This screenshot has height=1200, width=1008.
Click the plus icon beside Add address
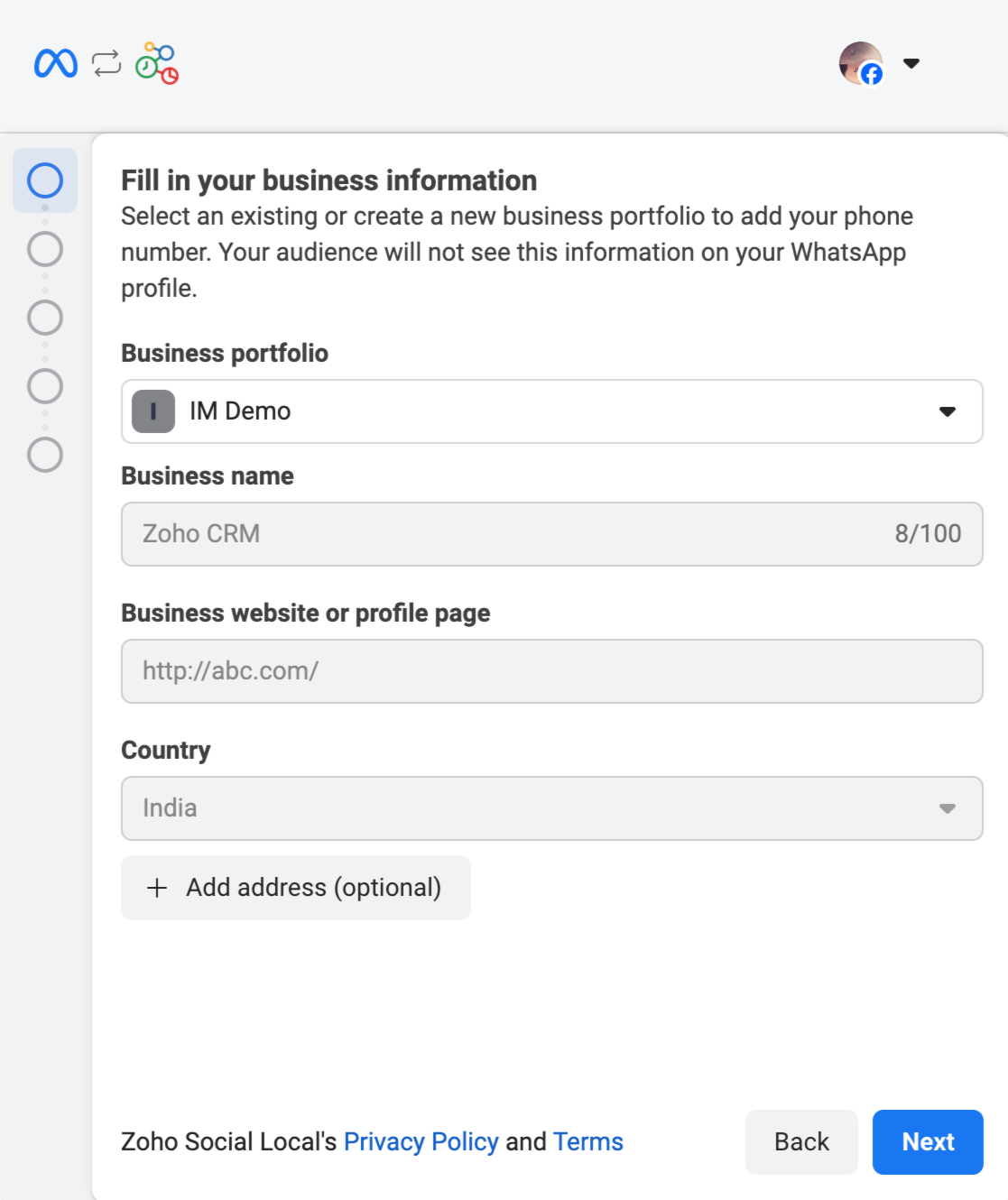pyautogui.click(x=157, y=888)
